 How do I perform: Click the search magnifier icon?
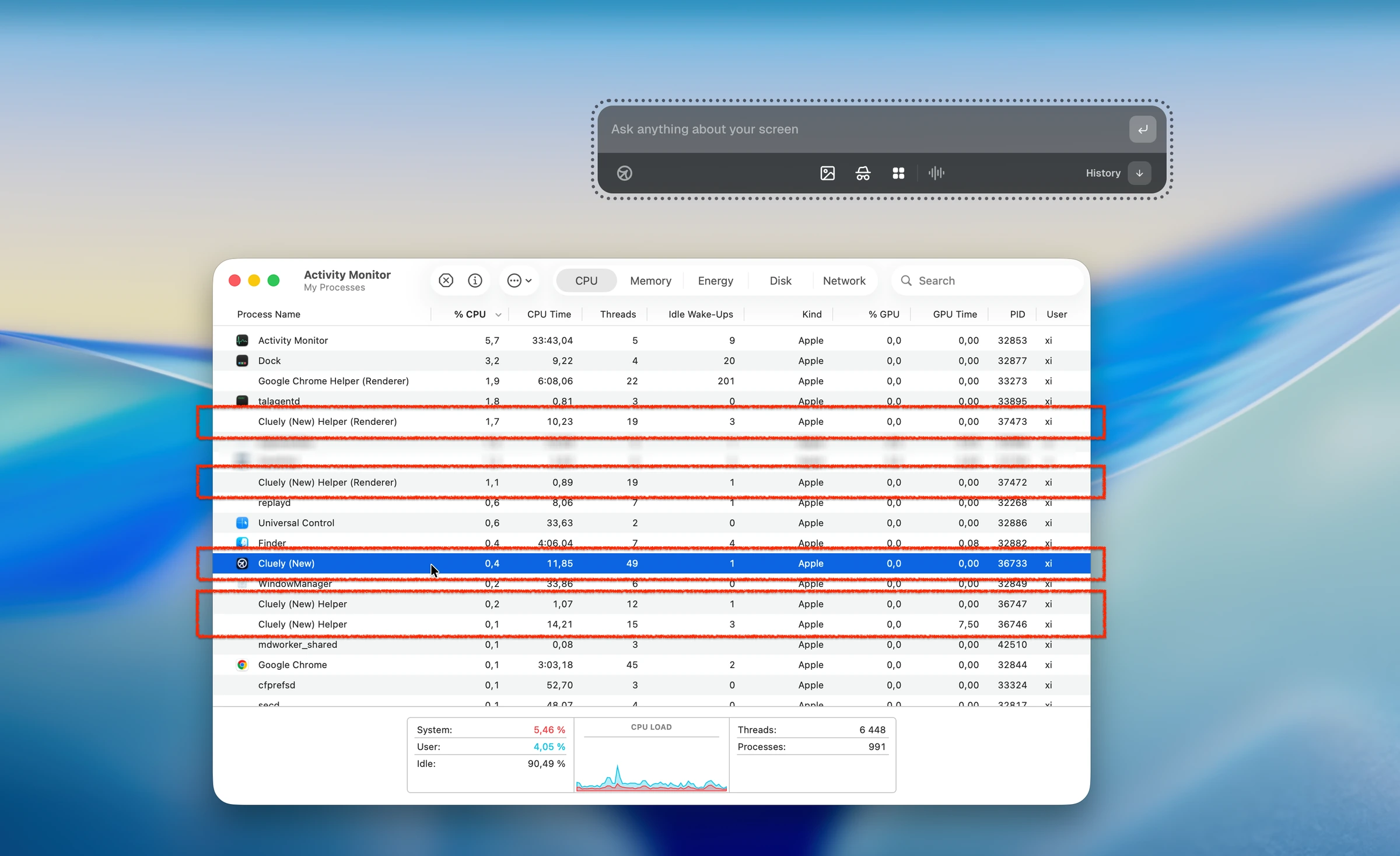(906, 281)
